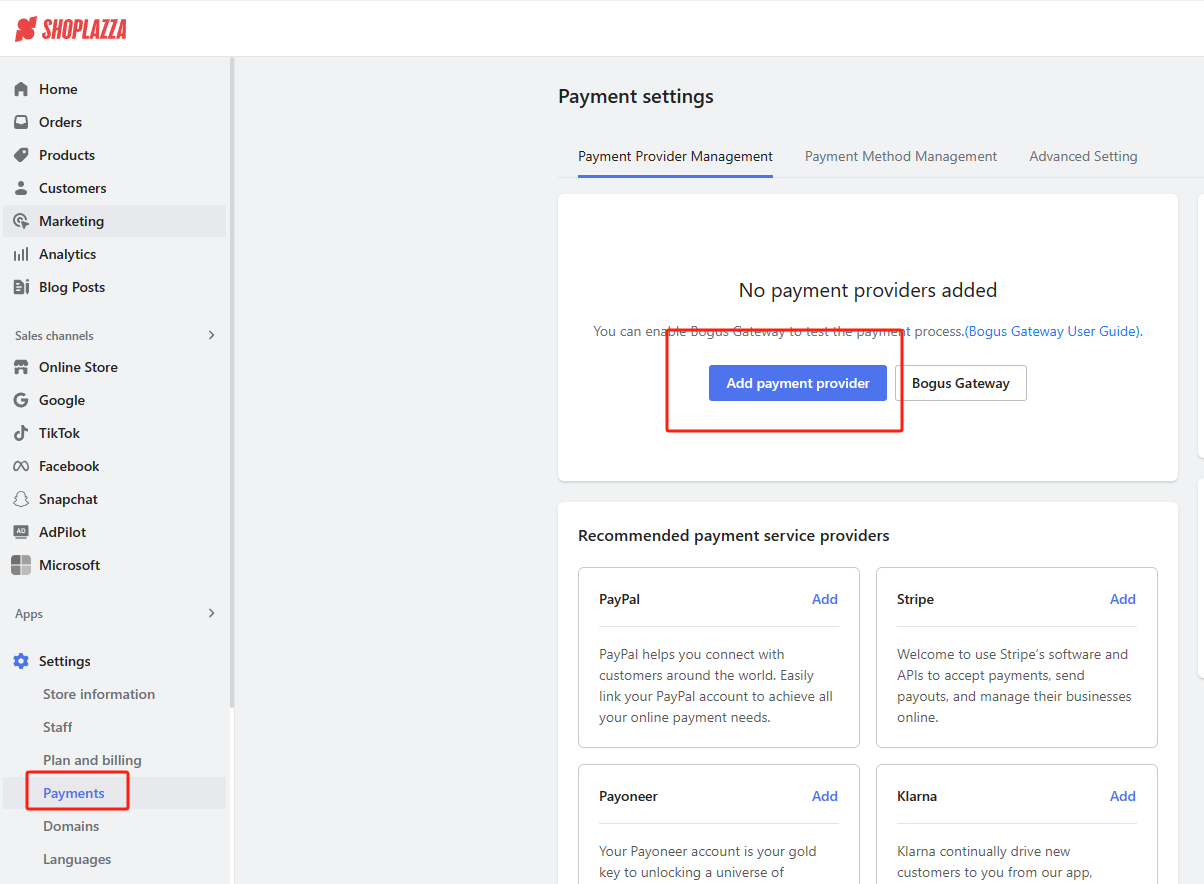This screenshot has width=1204, height=884.
Task: Switch to Payment Provider Management tab
Action: pos(675,157)
